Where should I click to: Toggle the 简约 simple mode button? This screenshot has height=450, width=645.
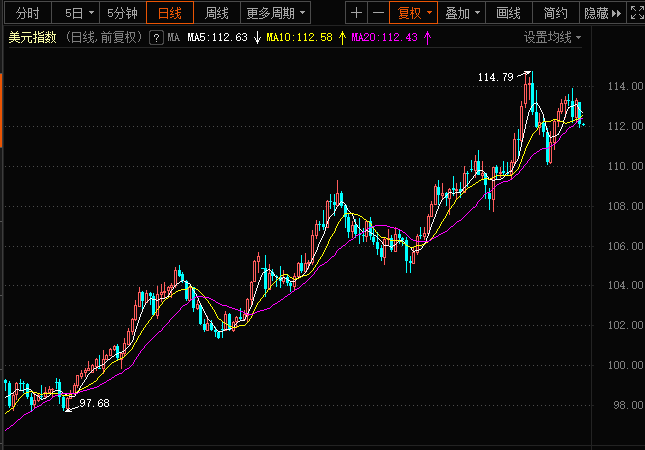coord(556,13)
